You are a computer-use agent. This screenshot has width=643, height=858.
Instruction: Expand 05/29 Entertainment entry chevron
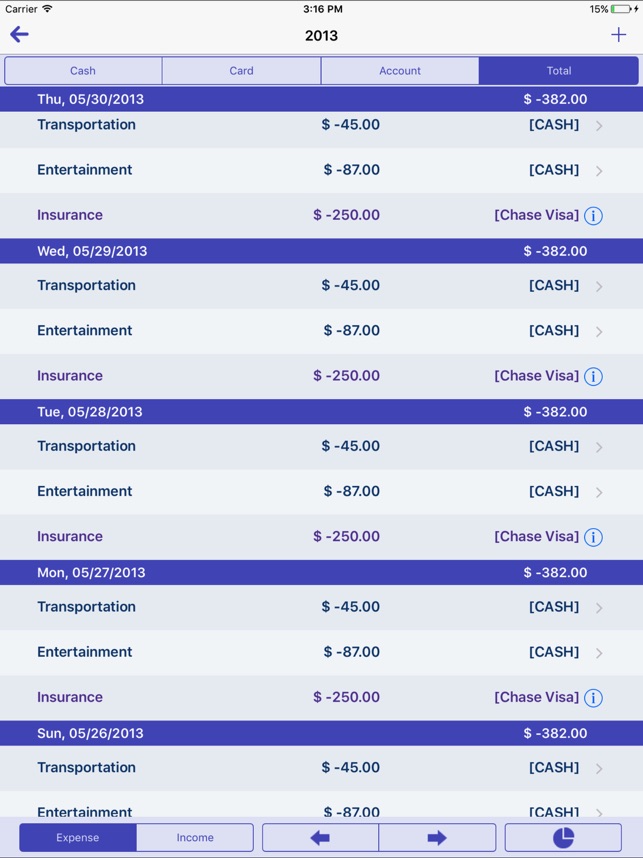(x=599, y=332)
